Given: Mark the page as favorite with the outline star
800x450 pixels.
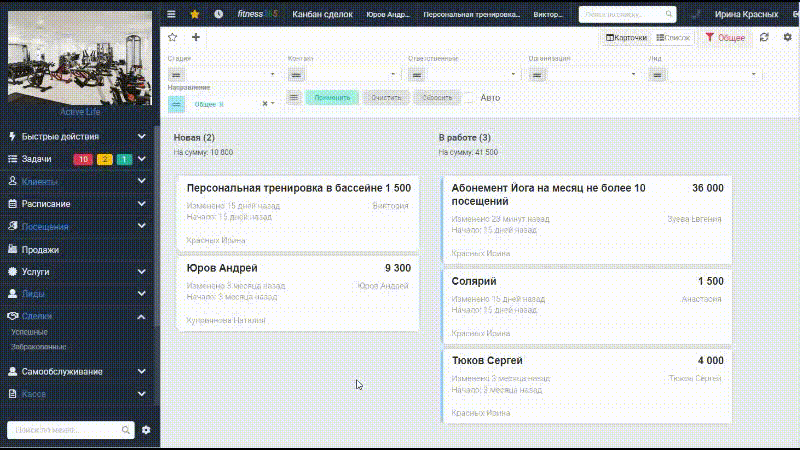Looking at the screenshot, I should pyautogui.click(x=172, y=37).
